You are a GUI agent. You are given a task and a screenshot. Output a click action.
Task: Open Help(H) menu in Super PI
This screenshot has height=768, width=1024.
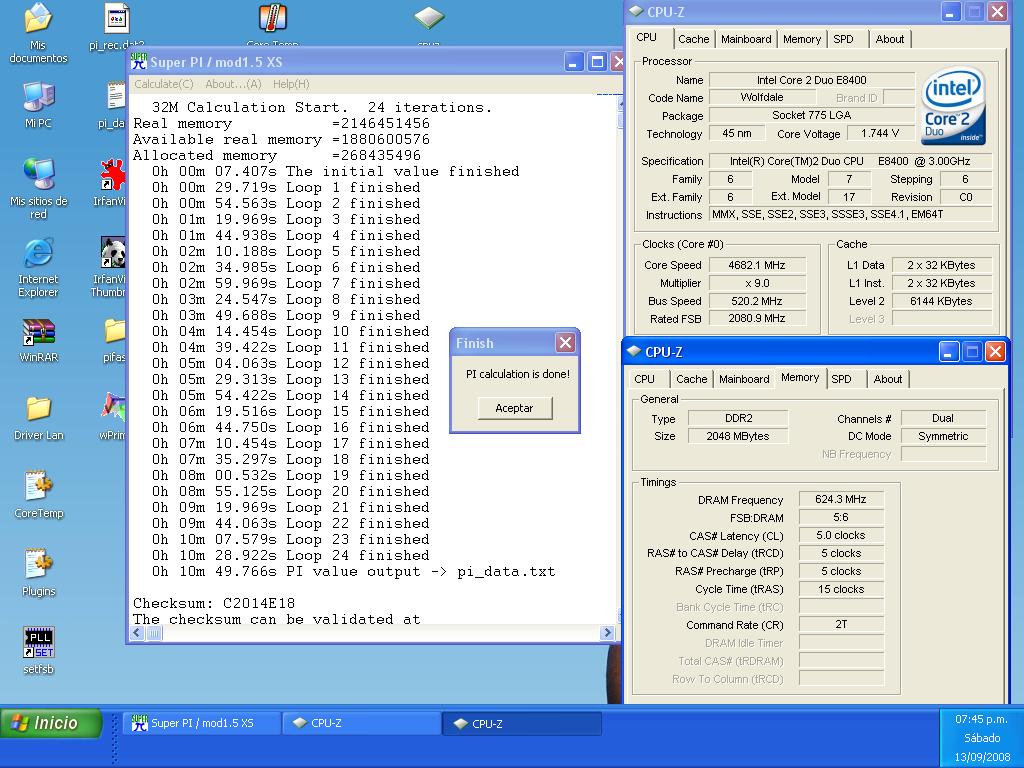(291, 84)
